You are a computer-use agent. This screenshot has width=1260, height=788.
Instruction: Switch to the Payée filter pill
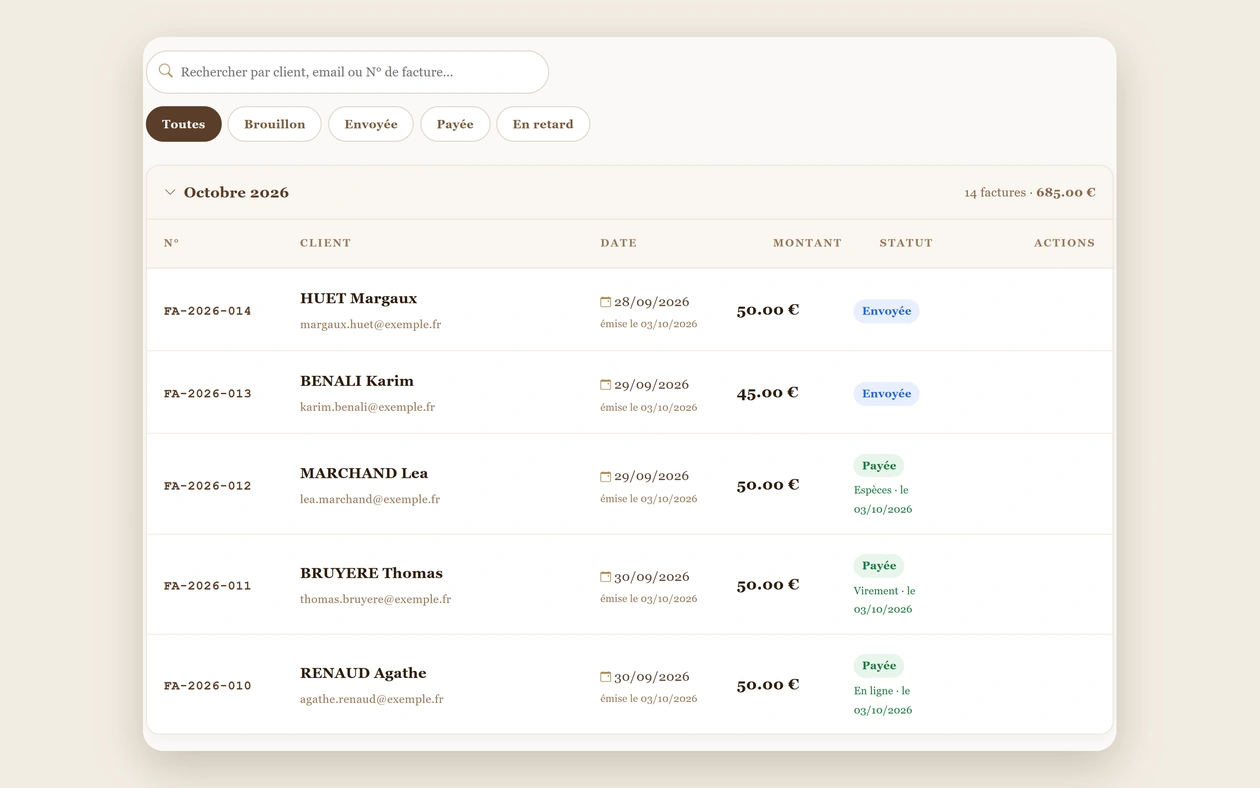455,124
